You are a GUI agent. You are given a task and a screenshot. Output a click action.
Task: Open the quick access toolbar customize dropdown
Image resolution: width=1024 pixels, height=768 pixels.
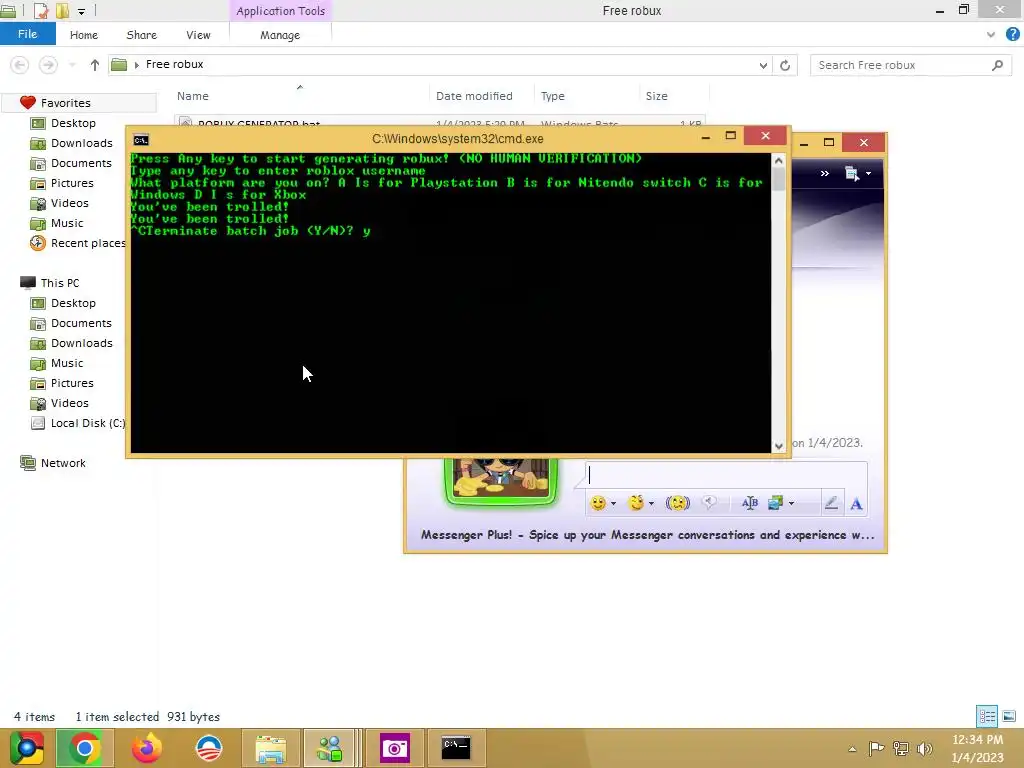coord(82,11)
